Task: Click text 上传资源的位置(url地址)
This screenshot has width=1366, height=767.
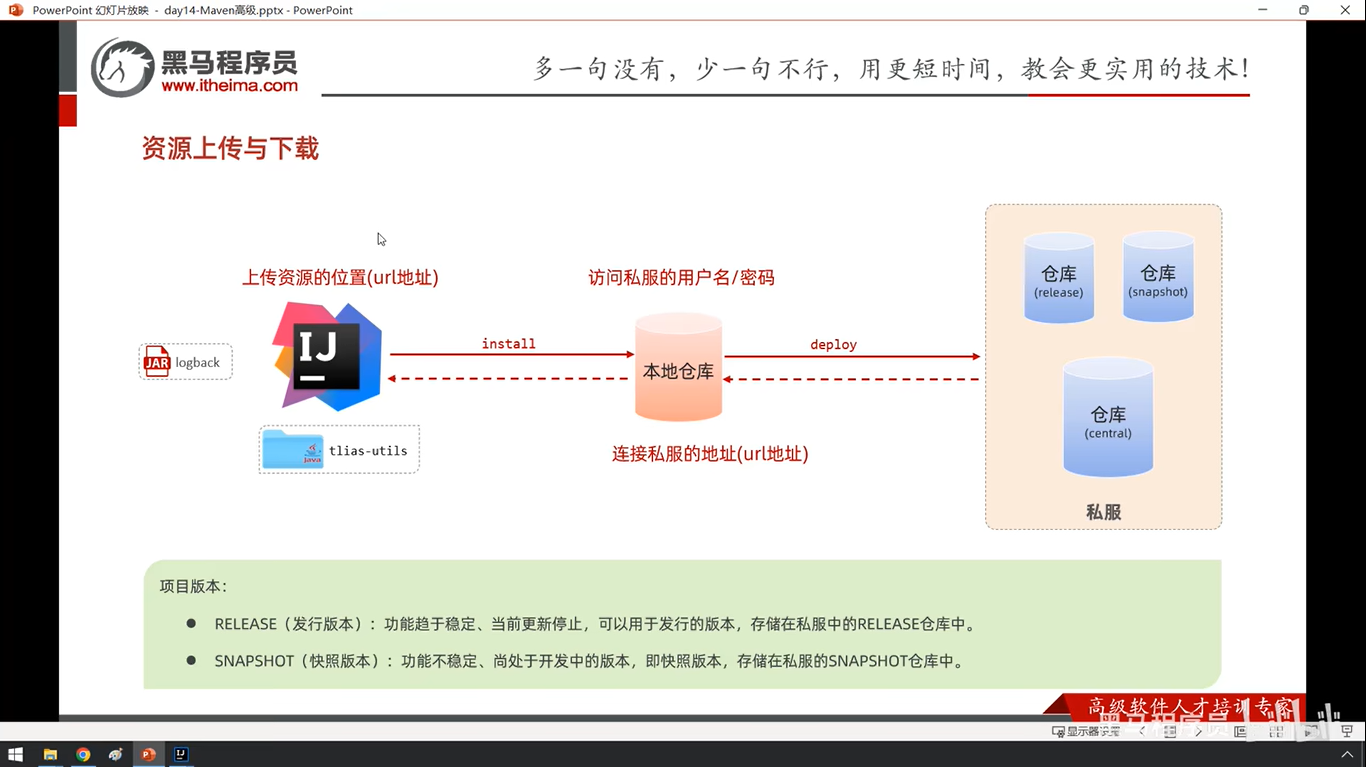Action: tap(340, 277)
